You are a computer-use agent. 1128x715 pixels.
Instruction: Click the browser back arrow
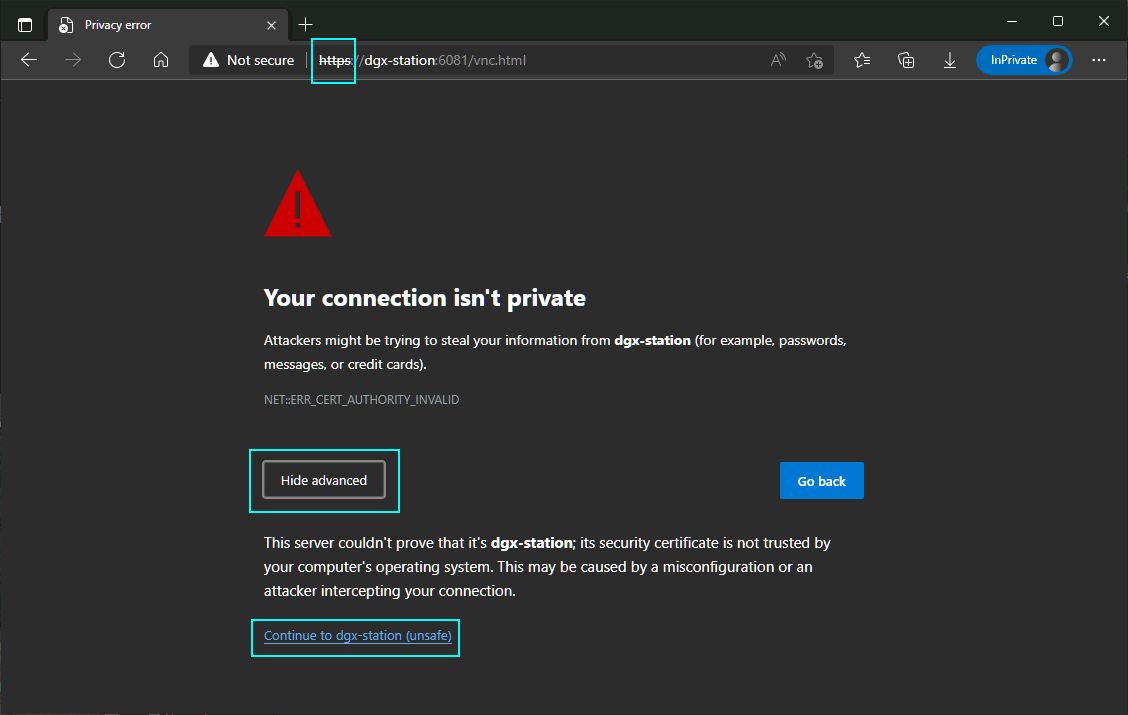click(29, 60)
